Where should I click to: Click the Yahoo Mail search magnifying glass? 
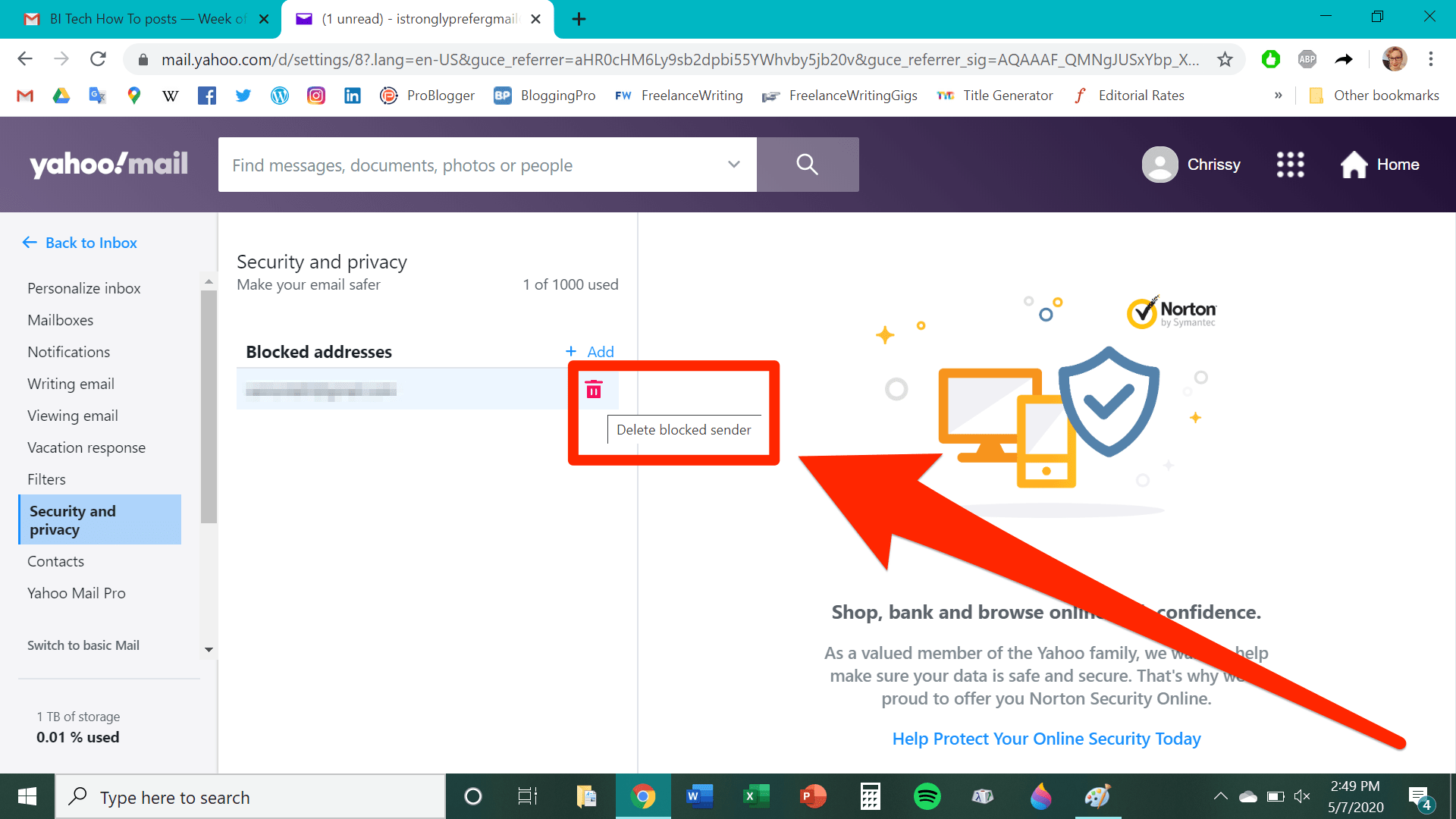807,165
